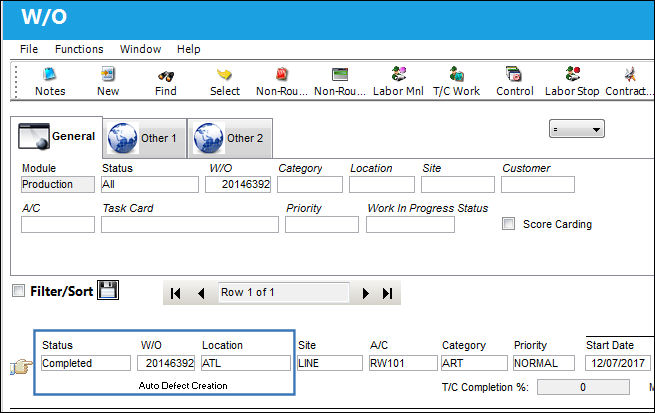Click the result Site field LINE

(x=330, y=363)
